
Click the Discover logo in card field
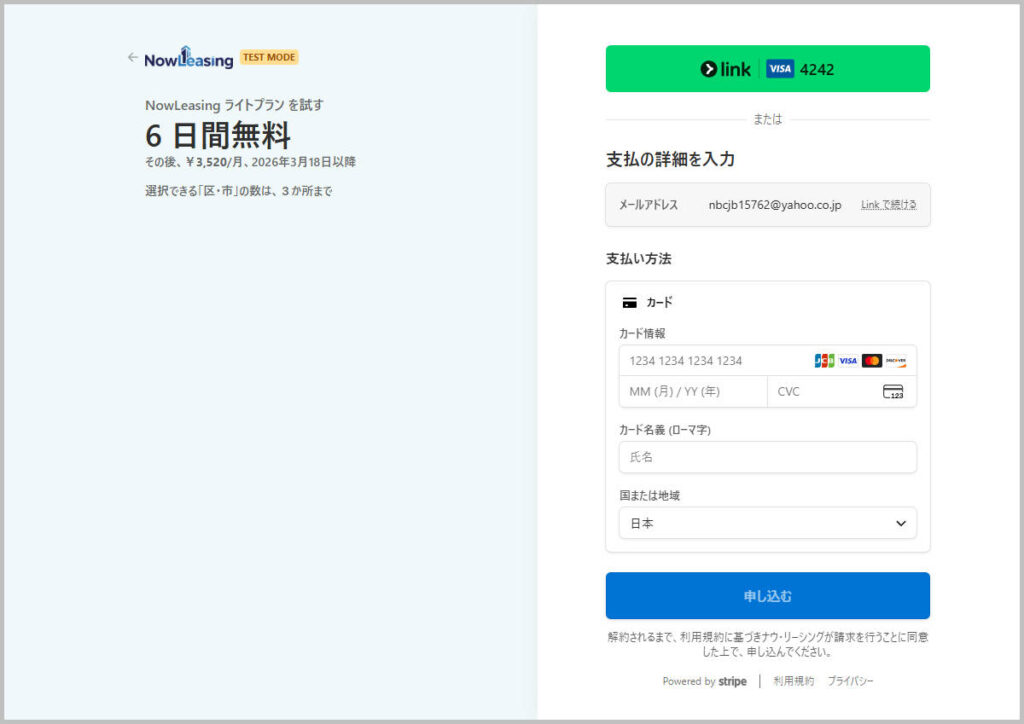coord(896,361)
